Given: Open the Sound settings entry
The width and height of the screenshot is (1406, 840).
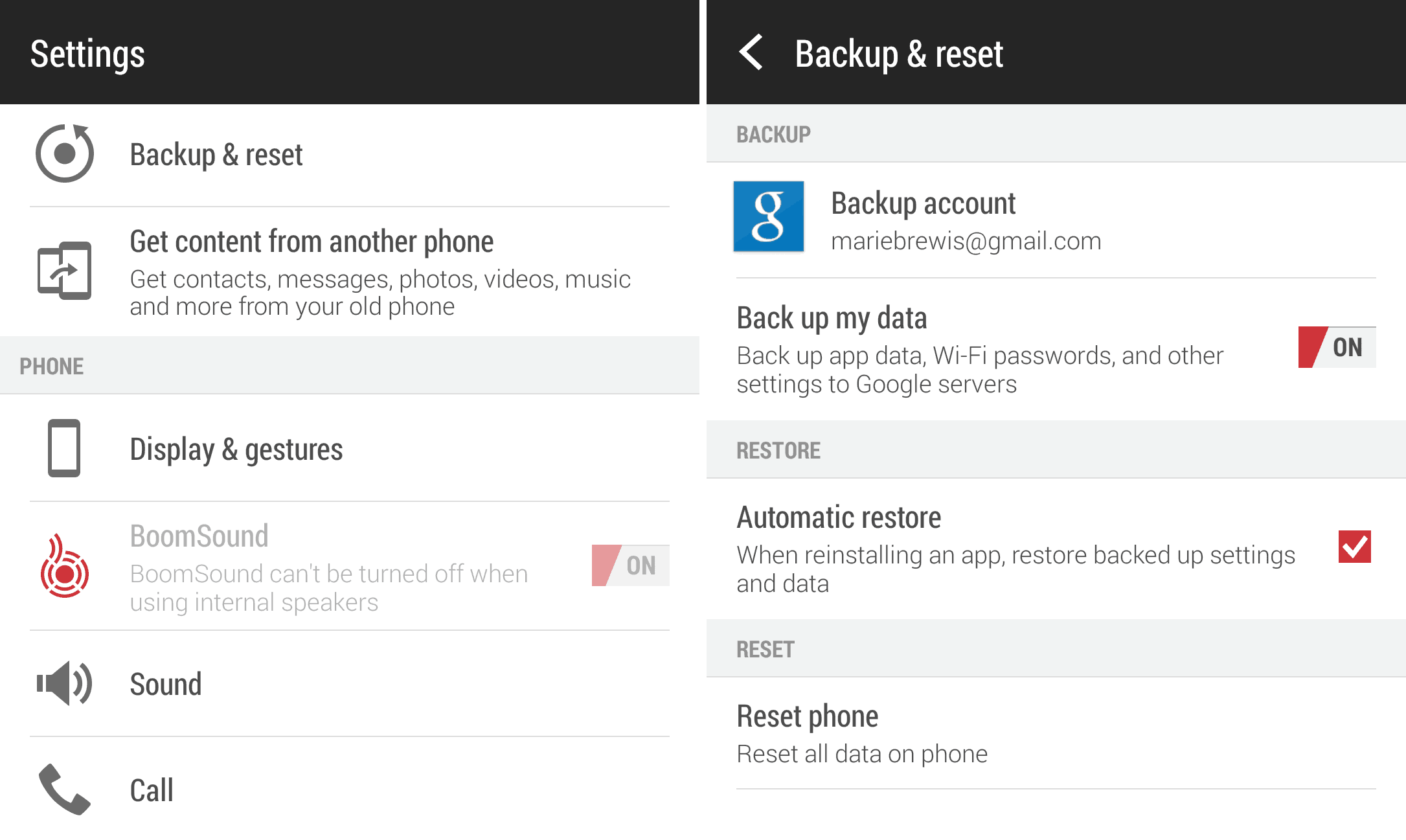Looking at the screenshot, I should 166,684.
